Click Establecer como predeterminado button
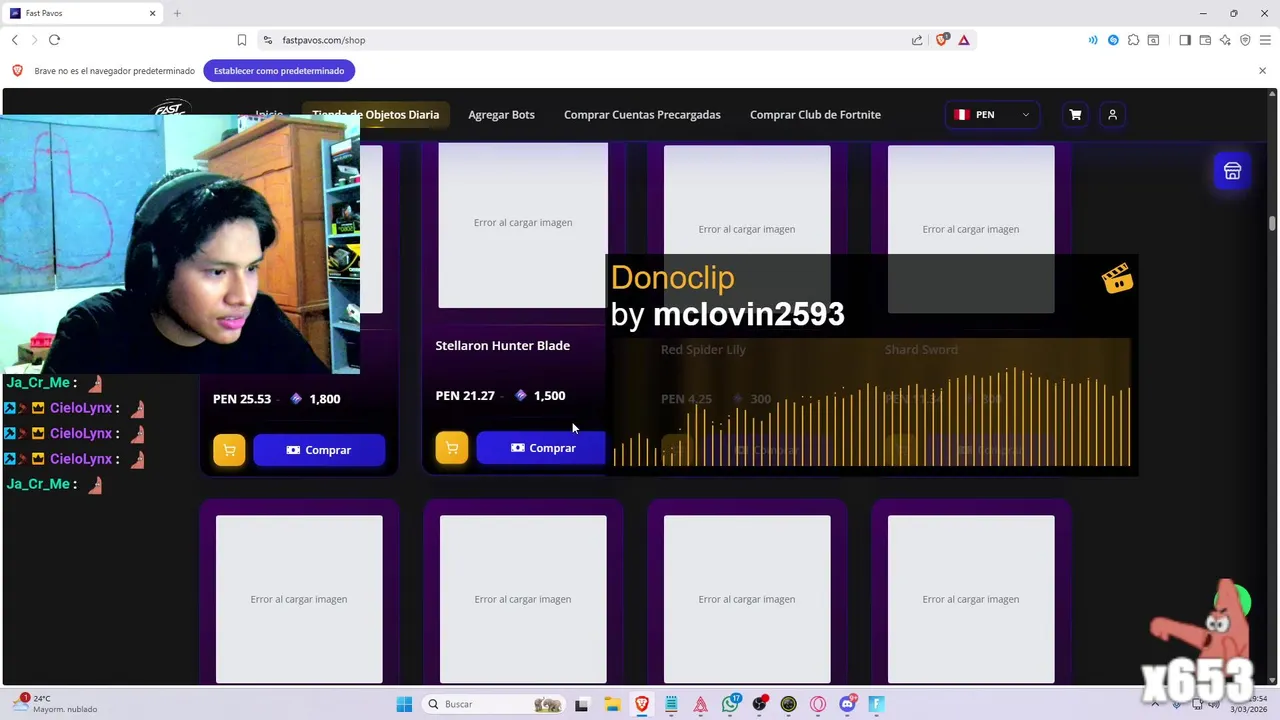 tap(279, 71)
